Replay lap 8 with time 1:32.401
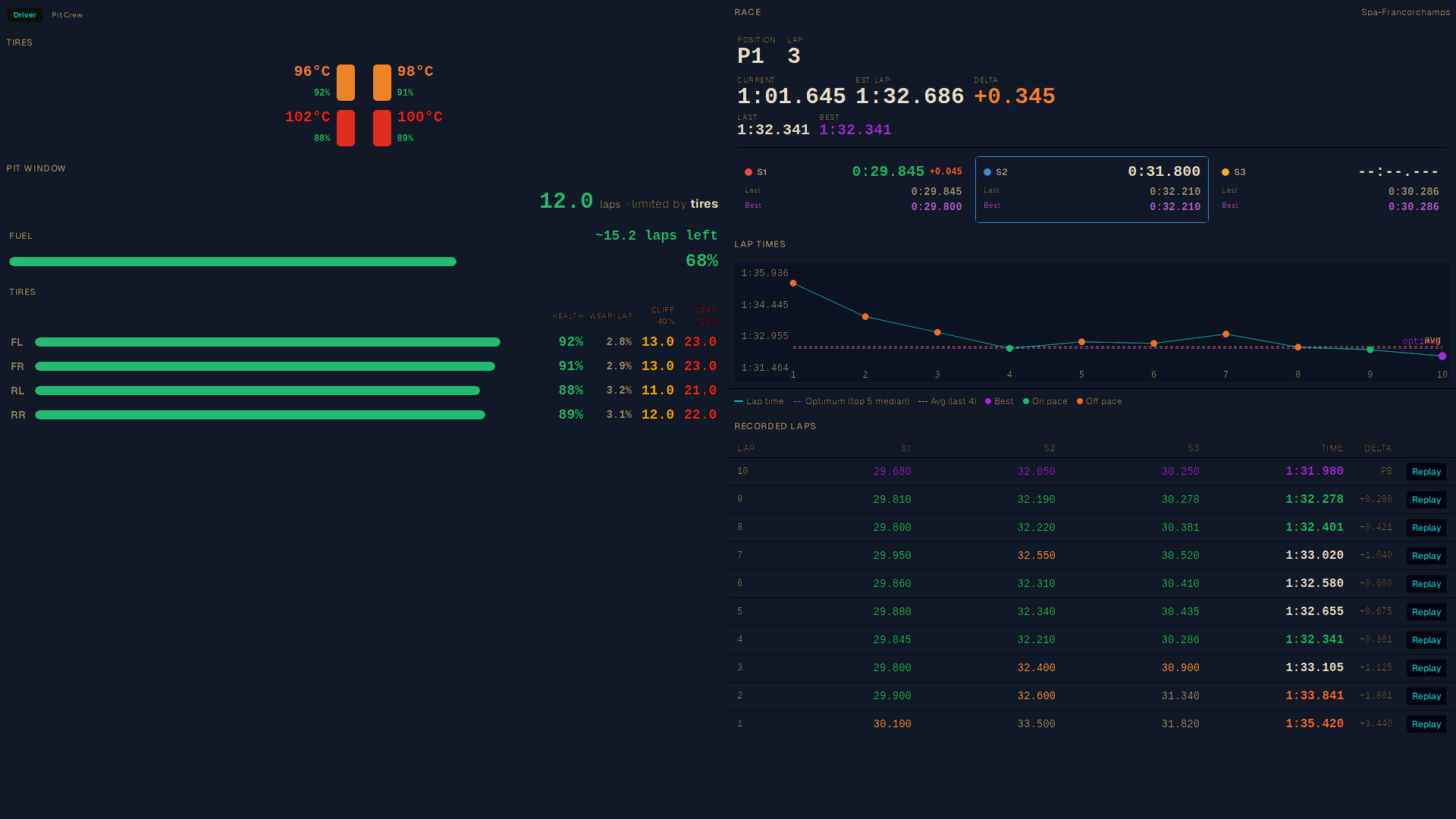The width and height of the screenshot is (1456, 819). point(1426,528)
